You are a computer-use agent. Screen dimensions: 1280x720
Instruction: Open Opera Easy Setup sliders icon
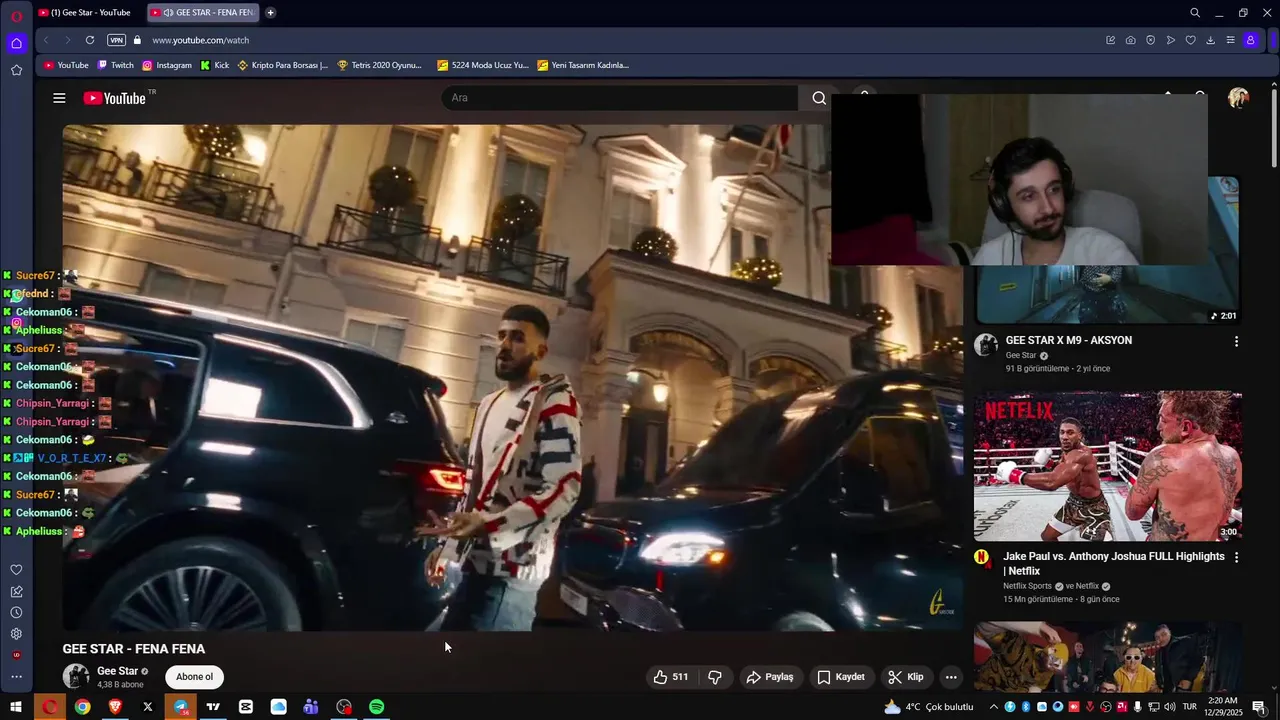coord(1230,40)
